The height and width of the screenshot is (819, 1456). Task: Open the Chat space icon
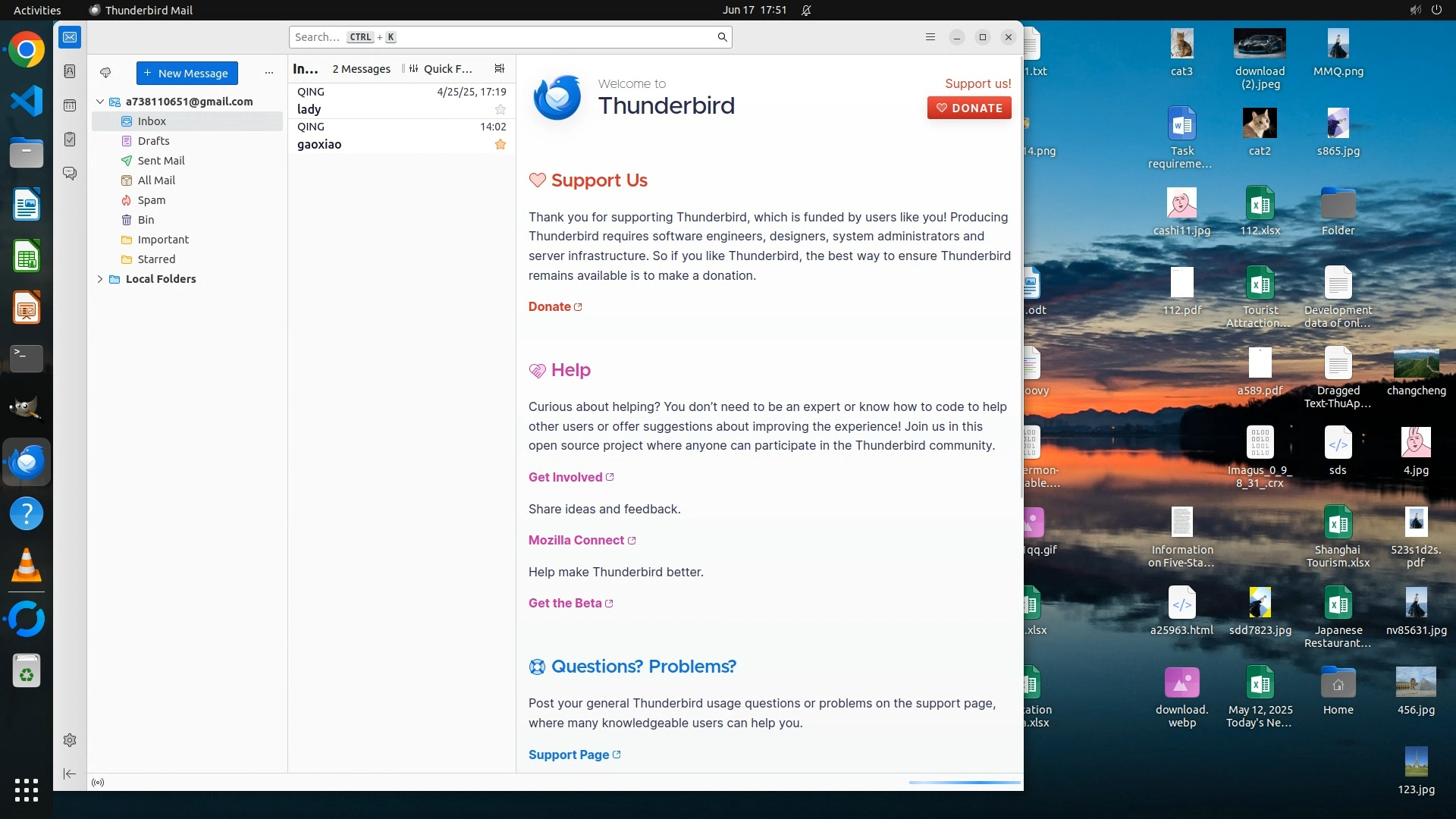[70, 174]
